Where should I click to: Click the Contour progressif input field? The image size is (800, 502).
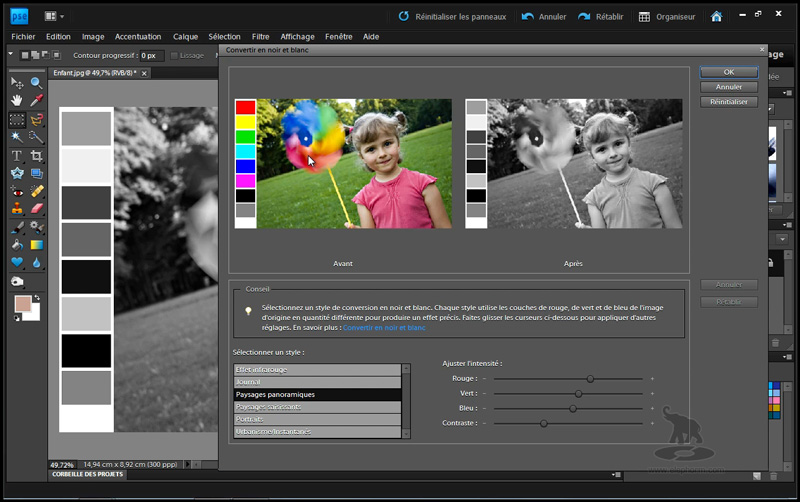tap(152, 55)
